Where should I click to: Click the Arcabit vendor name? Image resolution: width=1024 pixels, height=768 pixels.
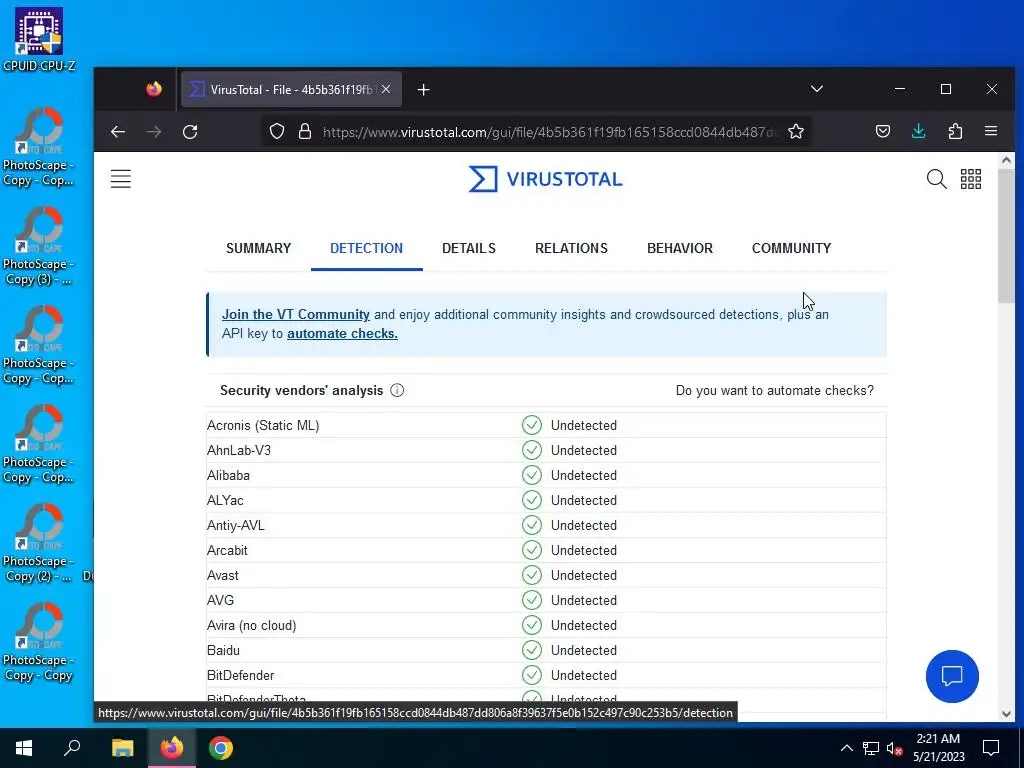click(227, 550)
